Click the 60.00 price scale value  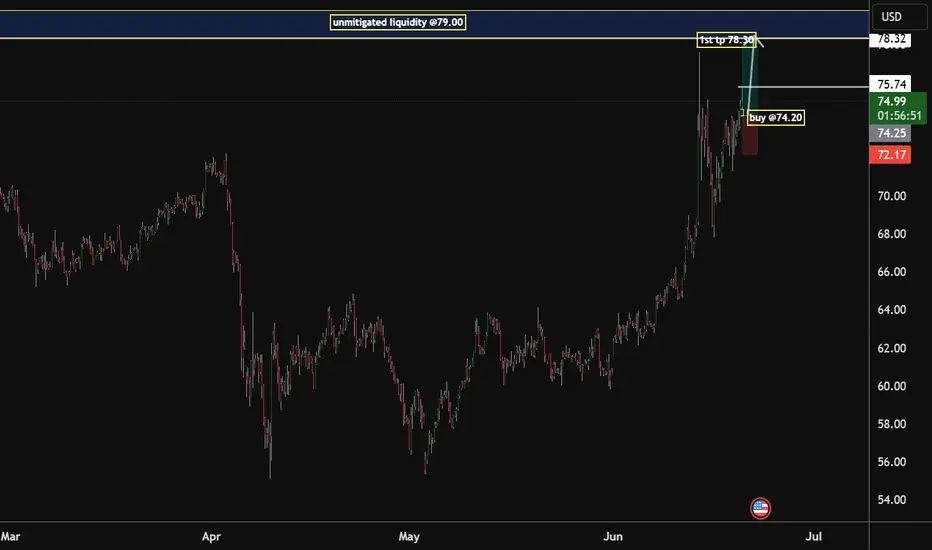tap(892, 386)
